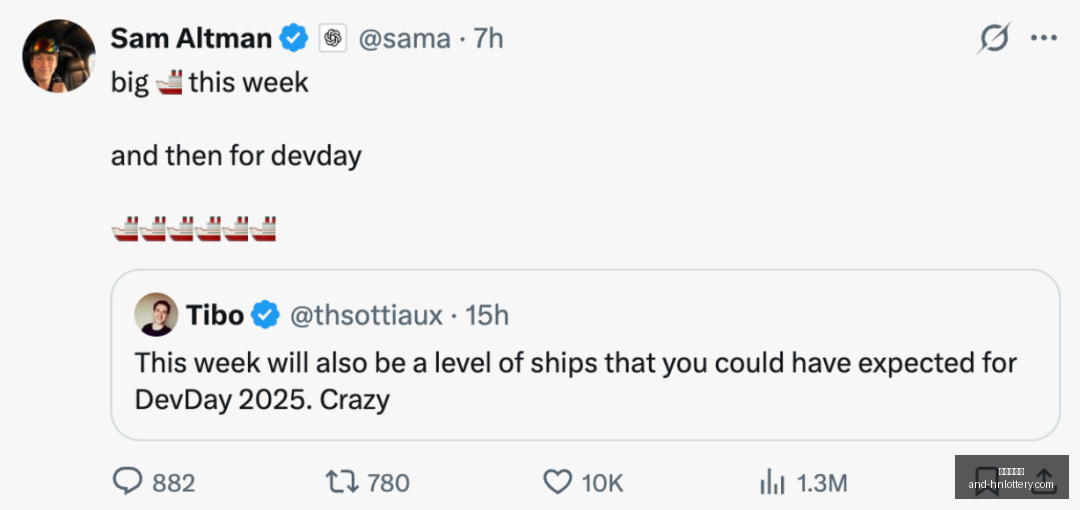
Task: Open the @thsottiaux handle link
Action: tap(366, 315)
